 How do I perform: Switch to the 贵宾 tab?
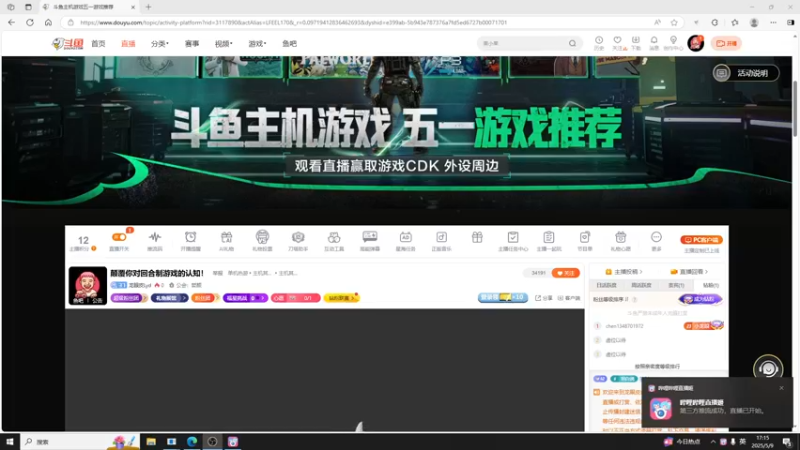(676, 285)
